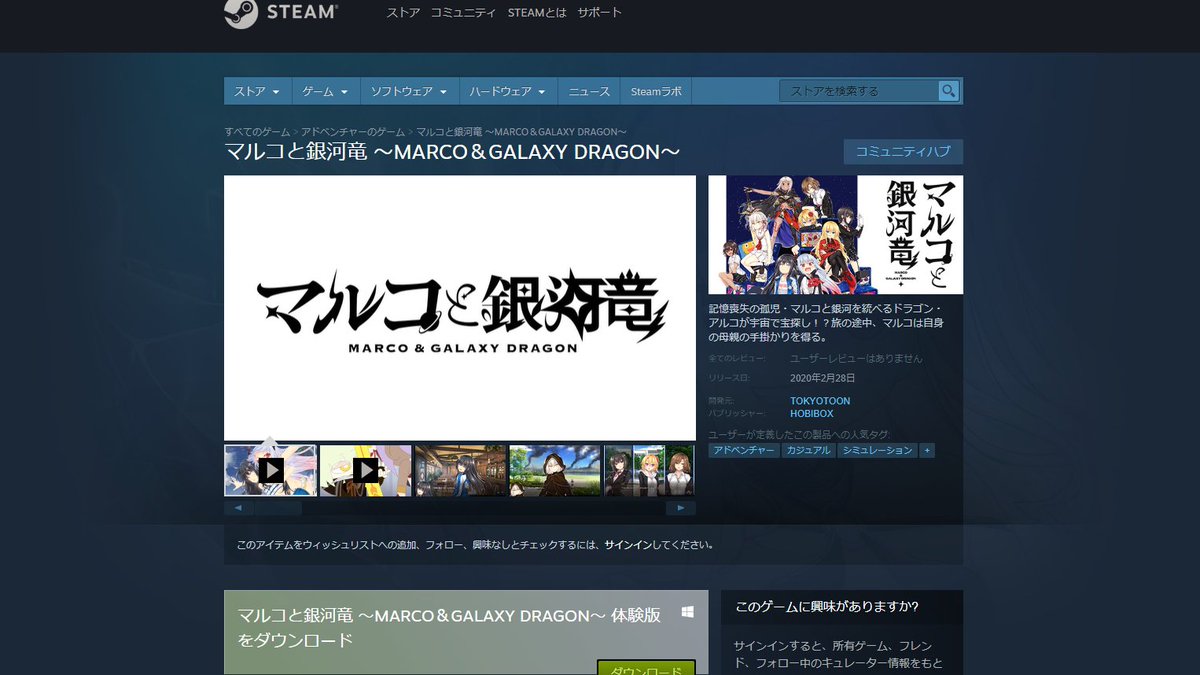Expand the ハードウェア dropdown menu
This screenshot has width=1200, height=675.
[x=508, y=91]
